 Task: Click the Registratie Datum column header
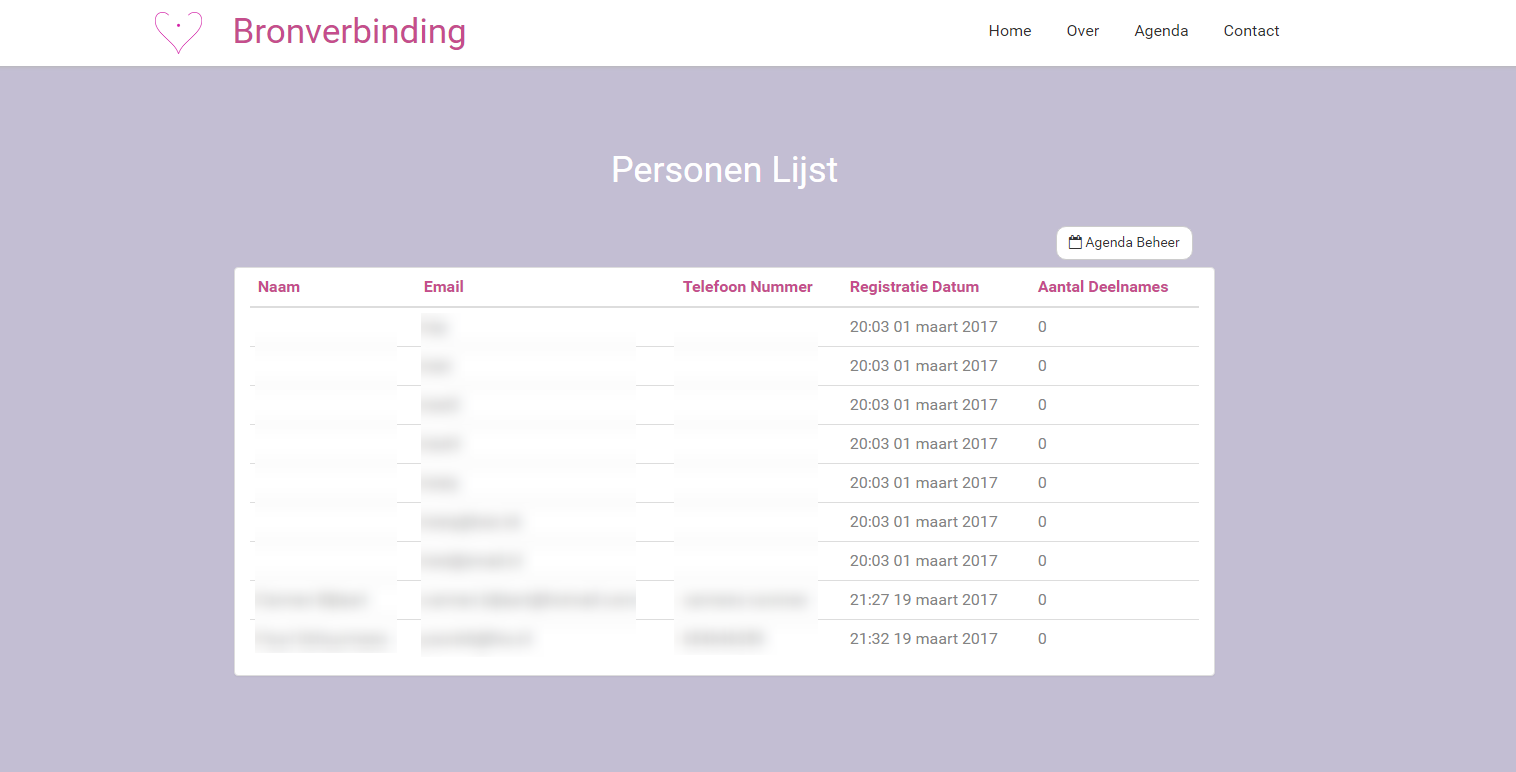tap(914, 287)
